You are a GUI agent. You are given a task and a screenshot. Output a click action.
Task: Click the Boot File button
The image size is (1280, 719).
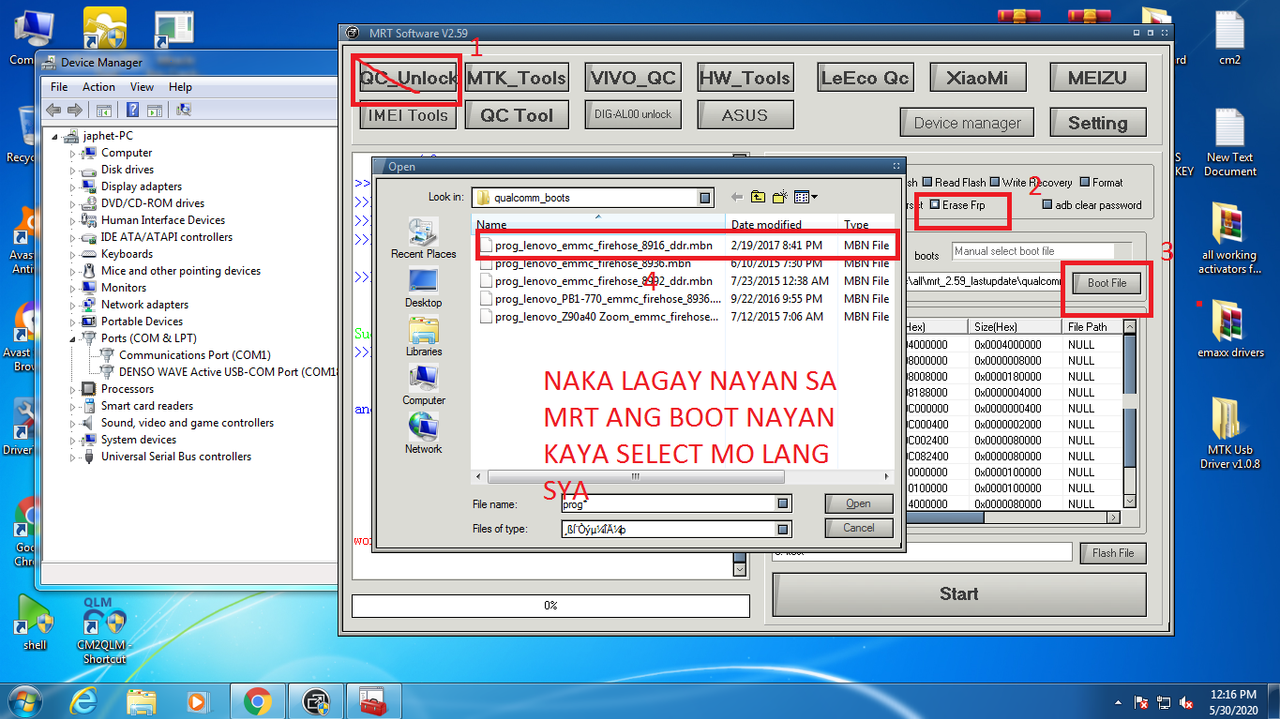(x=1106, y=283)
